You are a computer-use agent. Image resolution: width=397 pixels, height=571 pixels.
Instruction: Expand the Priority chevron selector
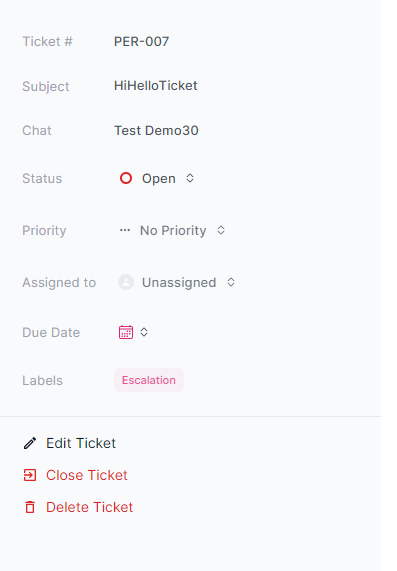(221, 230)
